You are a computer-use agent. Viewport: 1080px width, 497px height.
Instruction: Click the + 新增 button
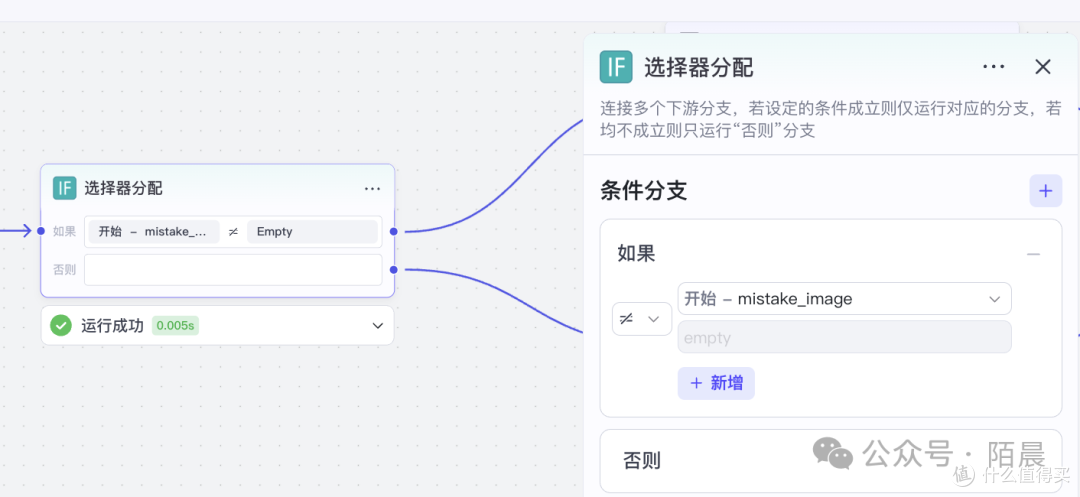pyautogui.click(x=716, y=383)
